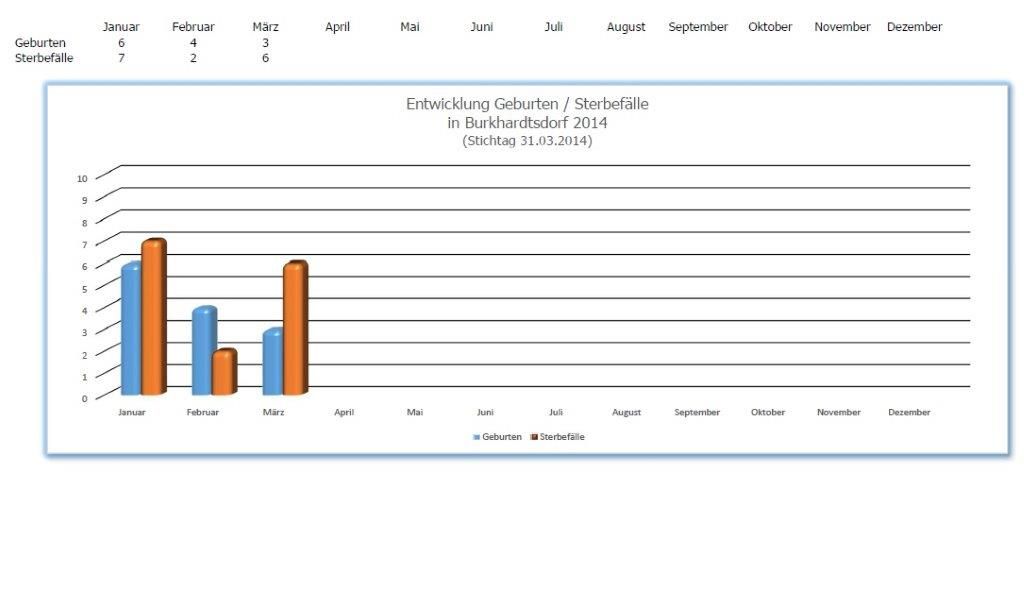Select the 'Sterbefälle' row label in table
The width and height of the screenshot is (1024, 595).
[44, 58]
